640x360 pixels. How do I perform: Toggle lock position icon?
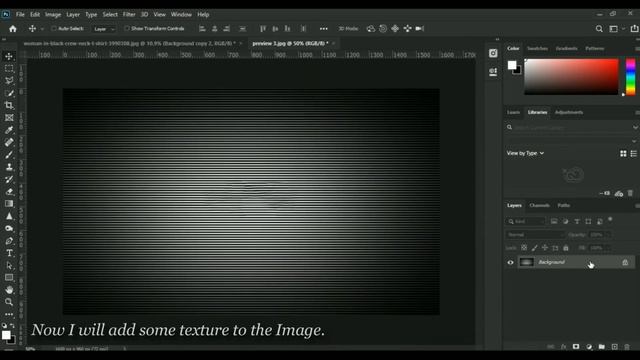coord(545,248)
